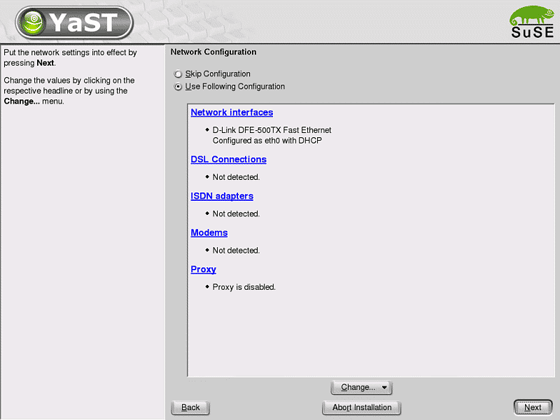The height and width of the screenshot is (420, 560).
Task: Open the Network interfaces settings link
Action: tap(232, 112)
